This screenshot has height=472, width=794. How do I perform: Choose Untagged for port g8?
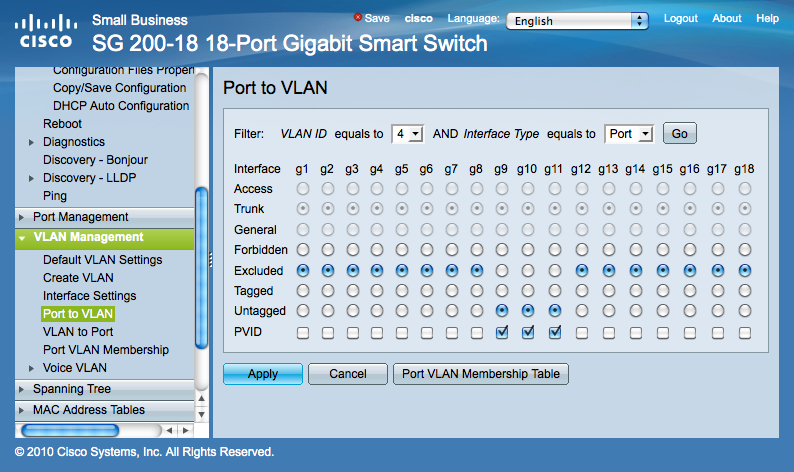click(477, 310)
